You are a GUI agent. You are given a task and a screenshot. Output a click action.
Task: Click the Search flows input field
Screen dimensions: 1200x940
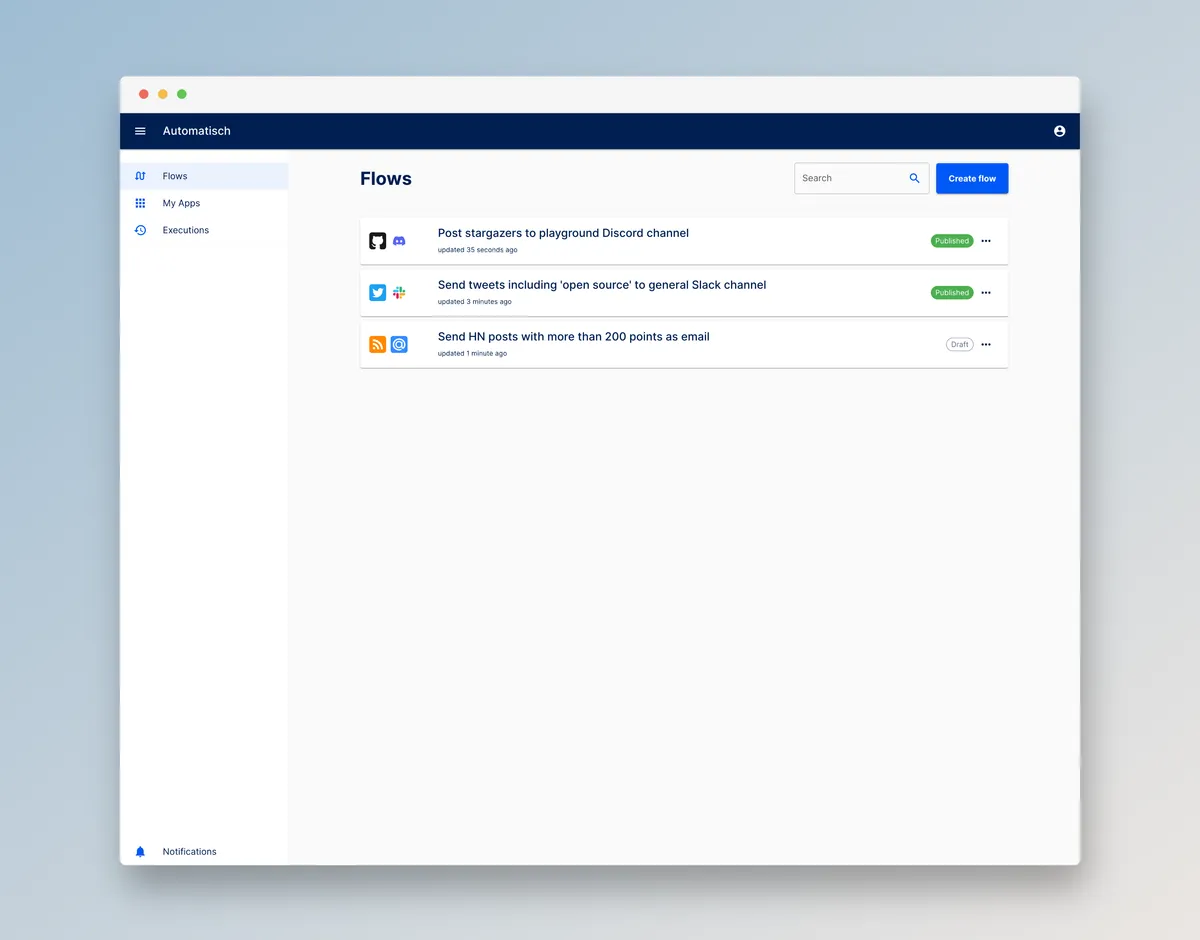point(850,178)
